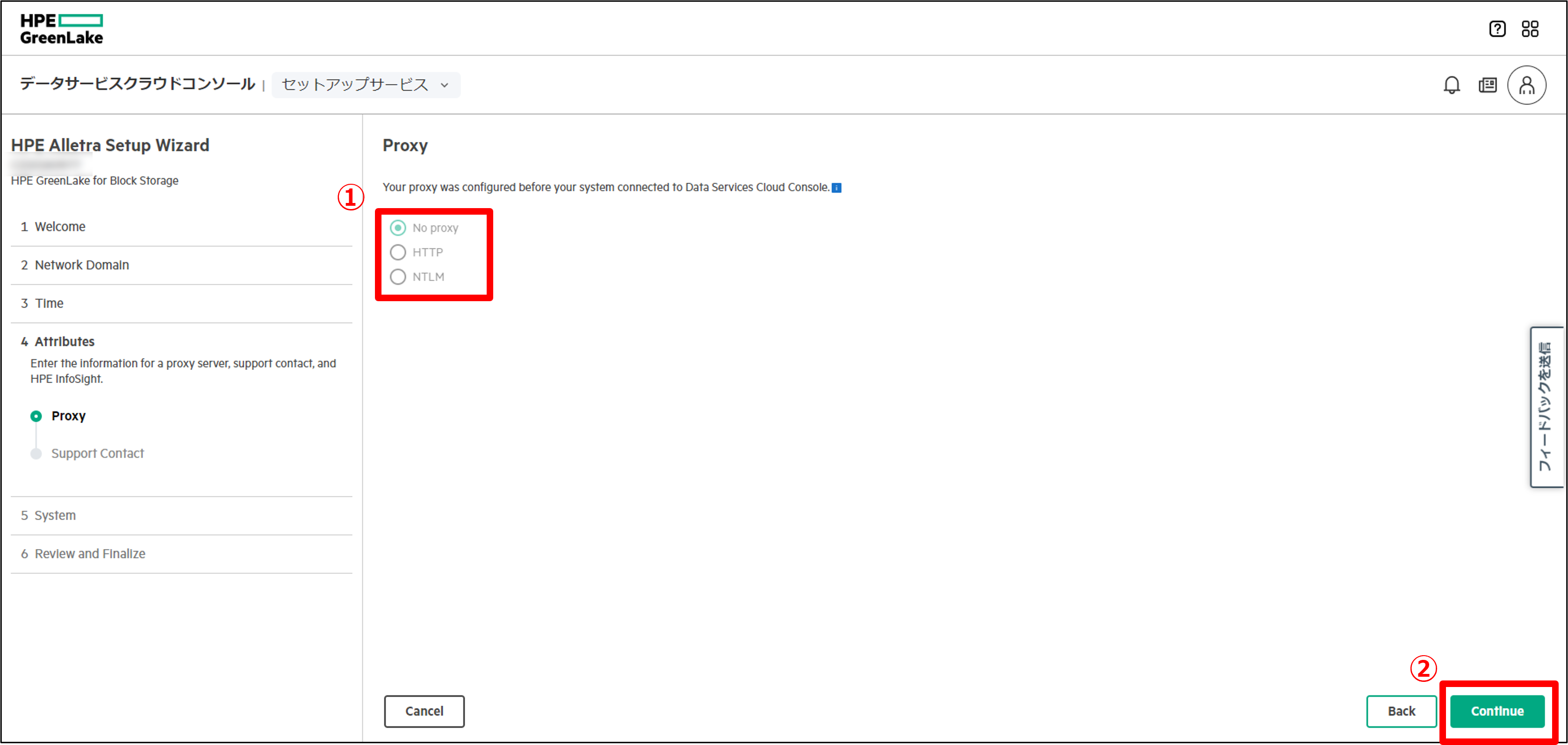Open the user profile avatar
1568x745 pixels.
pyautogui.click(x=1526, y=85)
